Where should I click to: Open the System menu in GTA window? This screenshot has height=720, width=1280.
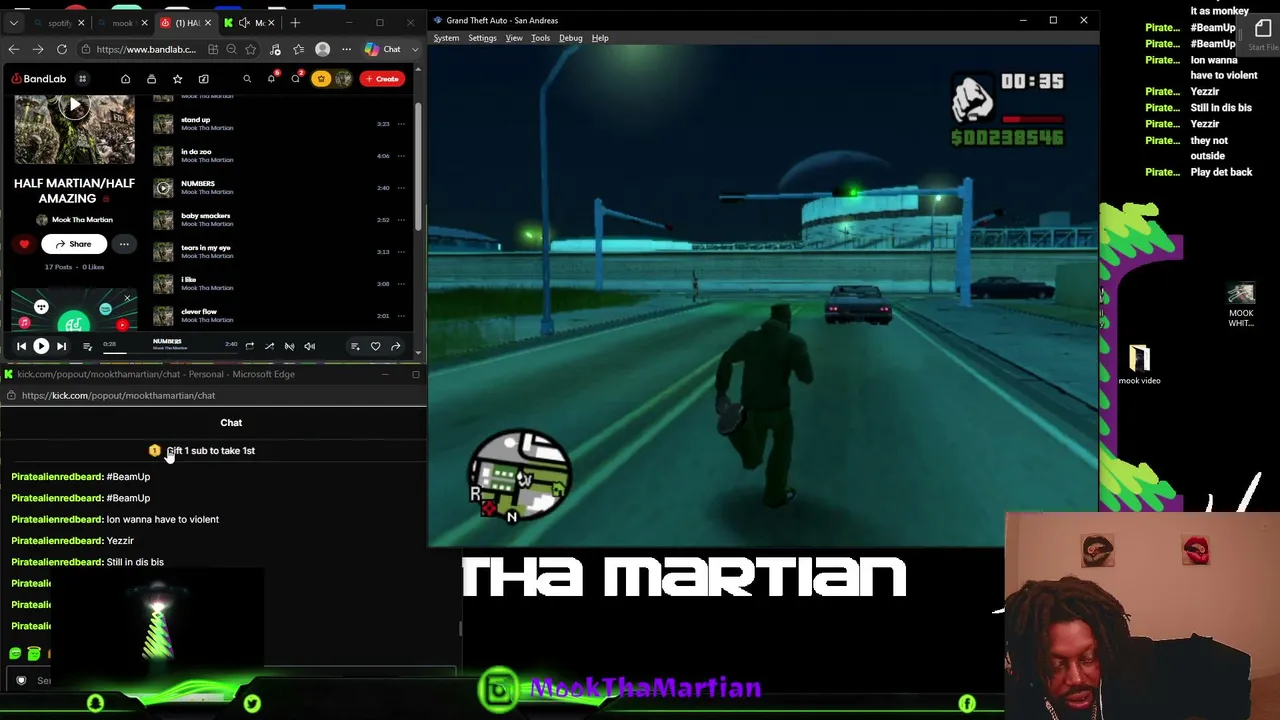pyautogui.click(x=446, y=38)
